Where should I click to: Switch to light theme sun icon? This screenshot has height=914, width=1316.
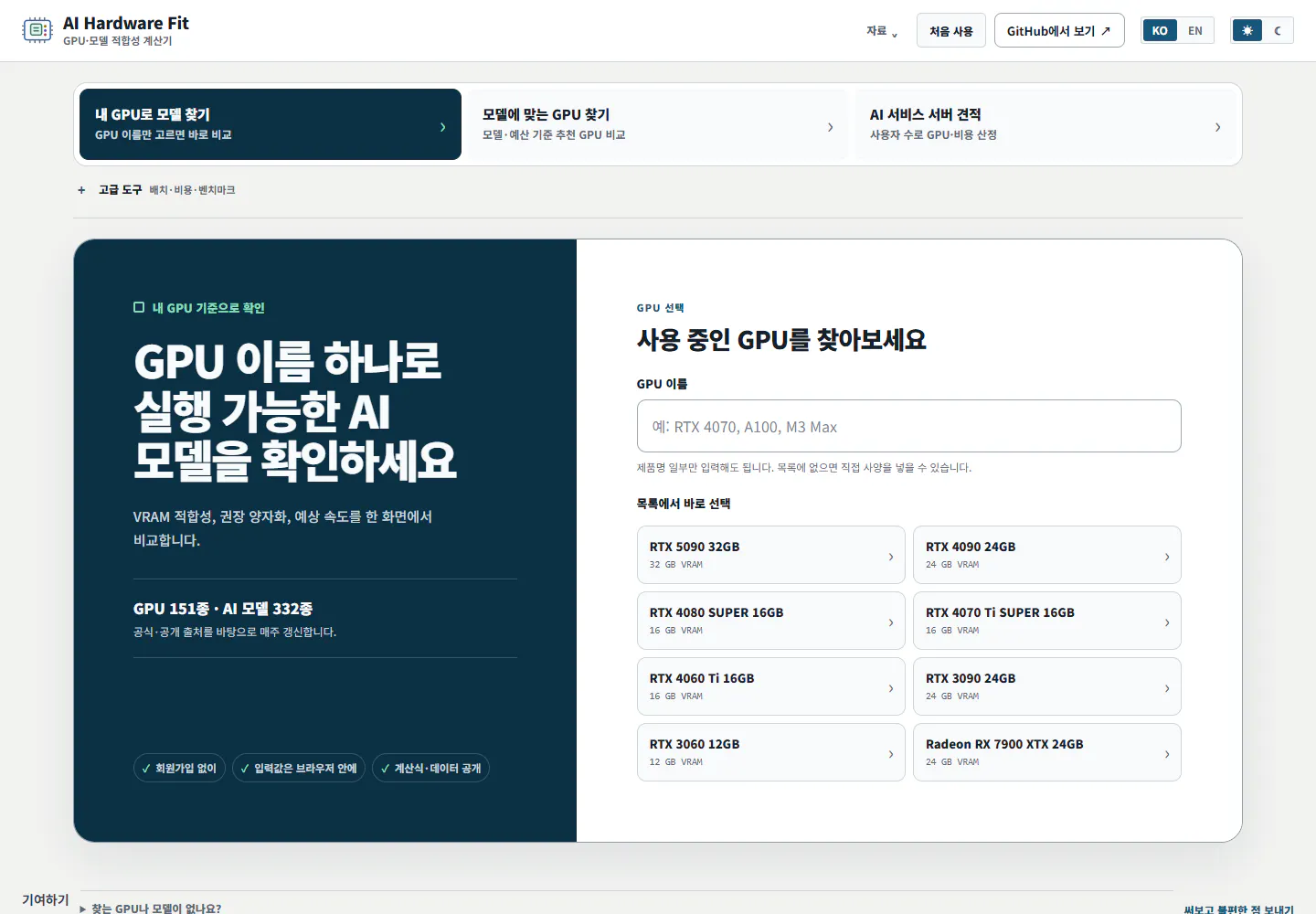[x=1247, y=30]
